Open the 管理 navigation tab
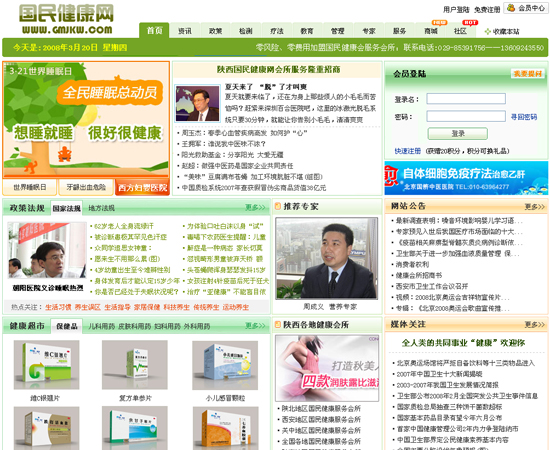Viewport: 550px width, 450px height. (338, 31)
